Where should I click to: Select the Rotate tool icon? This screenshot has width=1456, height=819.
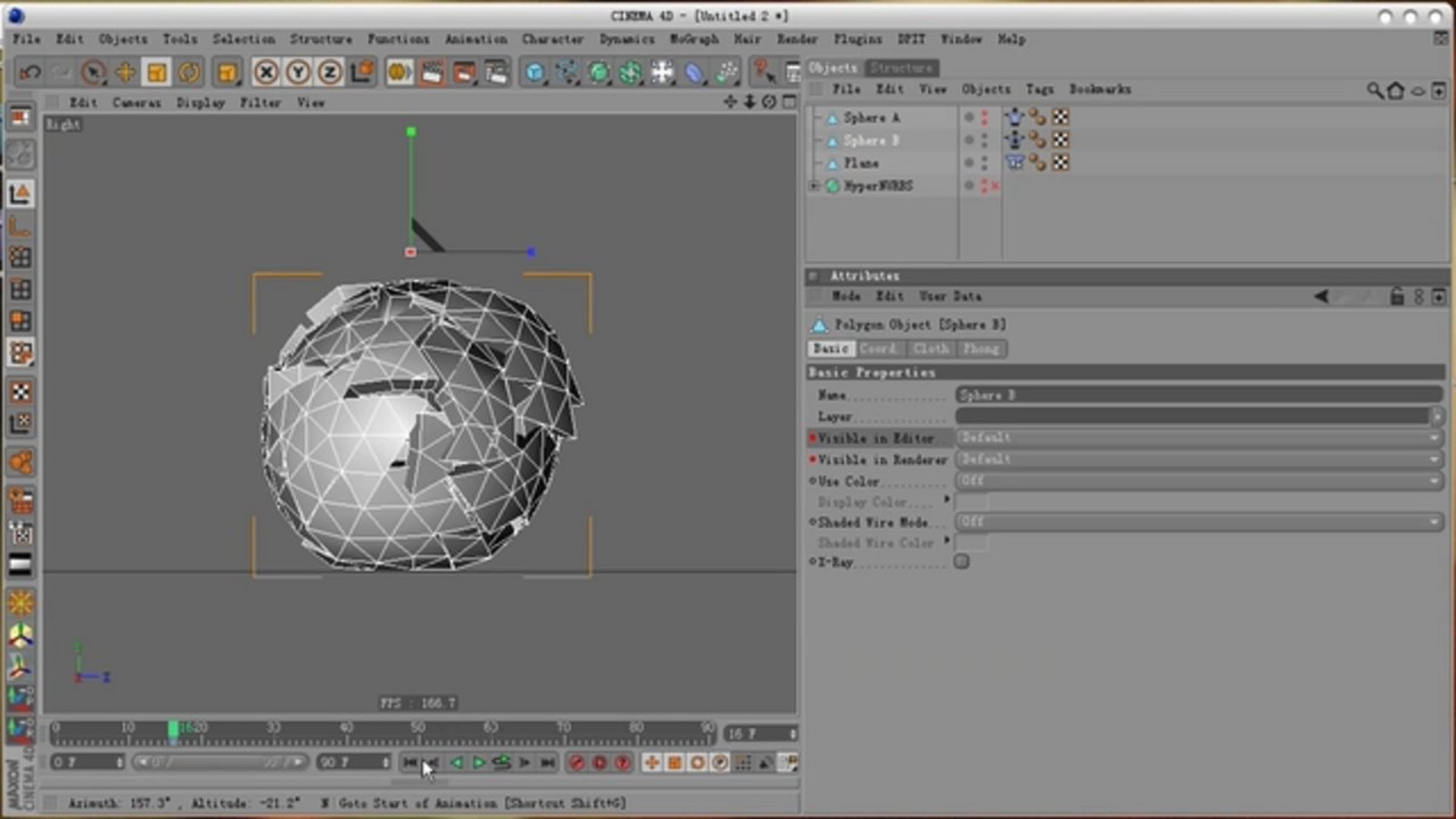pos(189,73)
